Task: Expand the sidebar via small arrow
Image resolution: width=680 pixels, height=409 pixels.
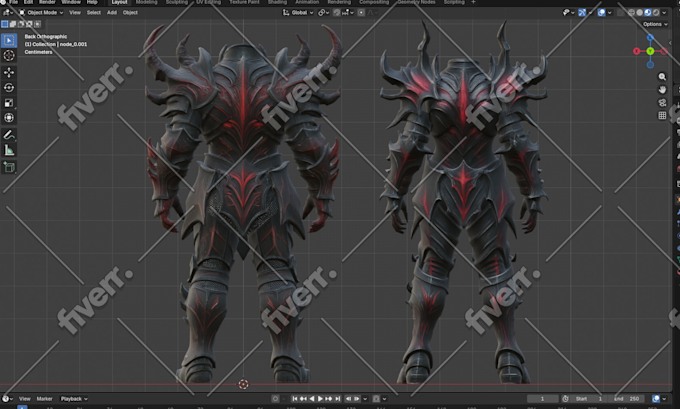Action: [670, 43]
